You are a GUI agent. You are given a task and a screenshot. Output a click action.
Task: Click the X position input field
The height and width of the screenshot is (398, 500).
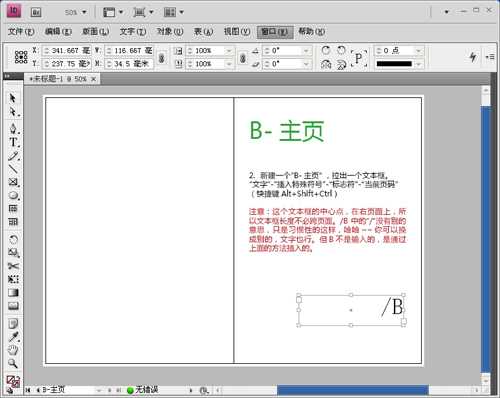coord(67,51)
